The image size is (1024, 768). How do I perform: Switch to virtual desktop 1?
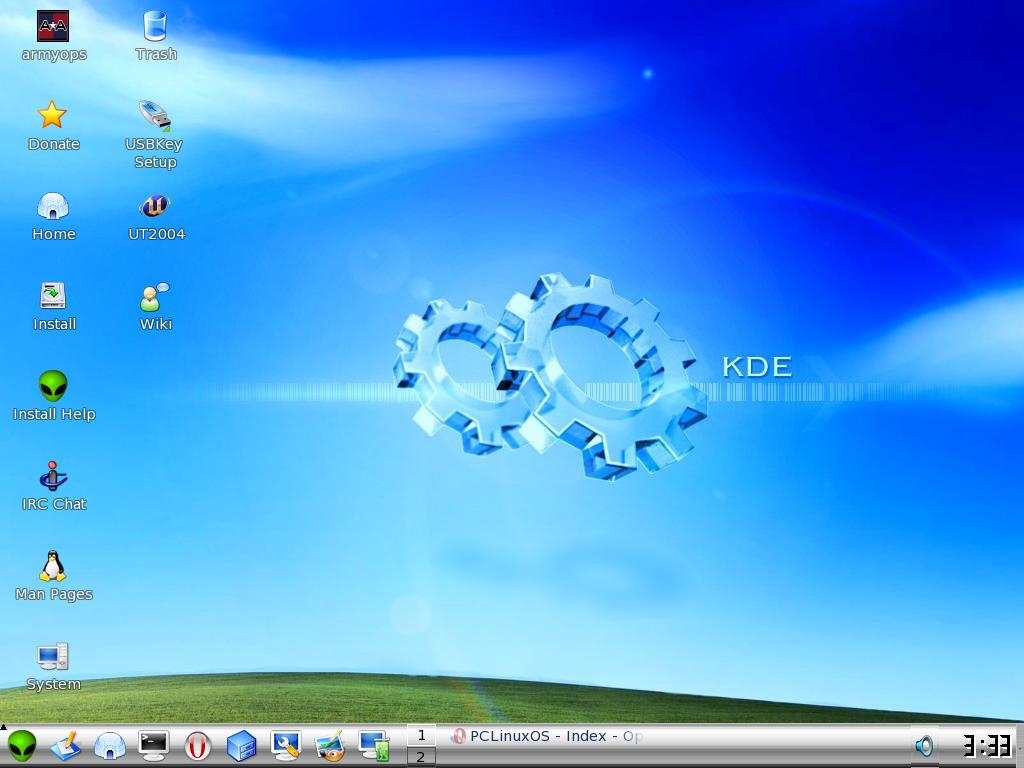tap(421, 735)
